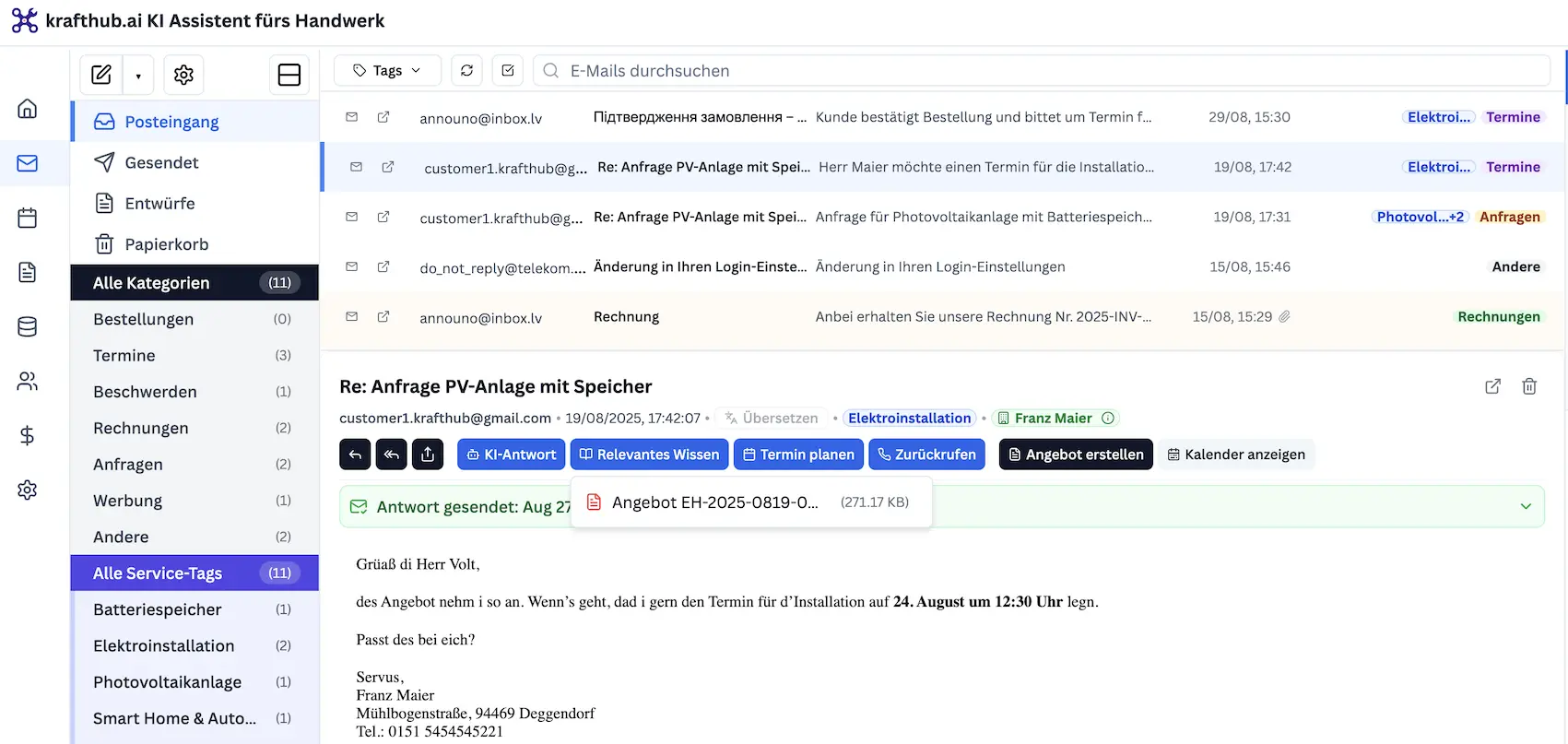Delete the opened email with trash icon
Image resolution: width=1568 pixels, height=744 pixels.
[x=1529, y=386]
